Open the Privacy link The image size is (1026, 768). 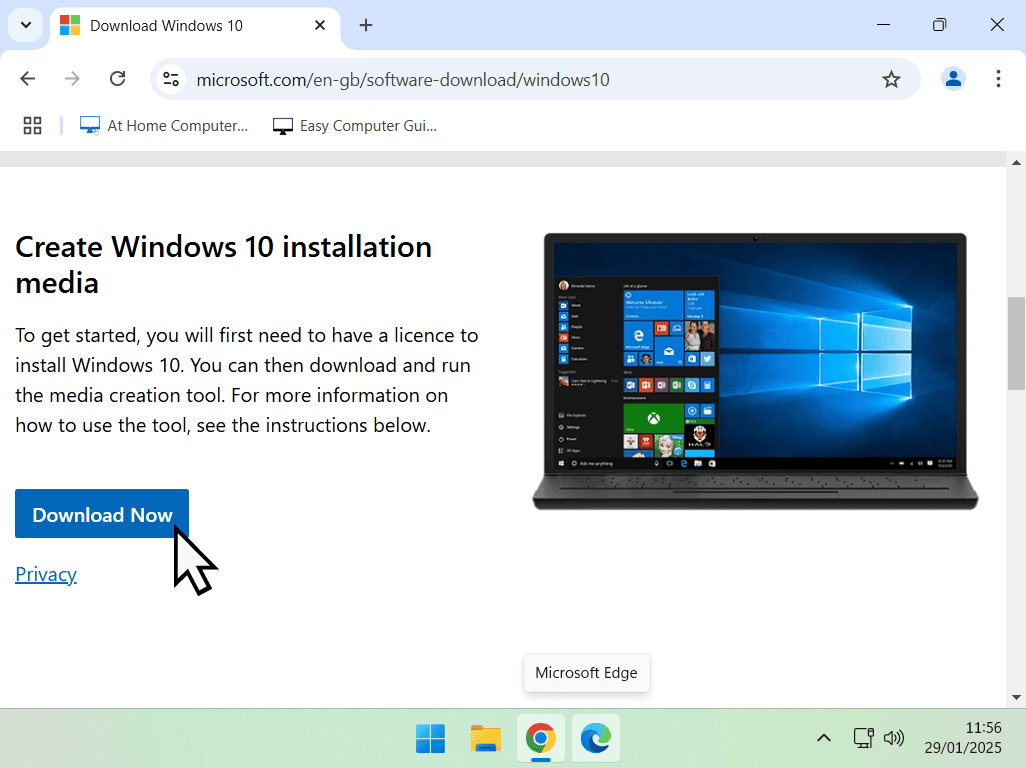[45, 574]
